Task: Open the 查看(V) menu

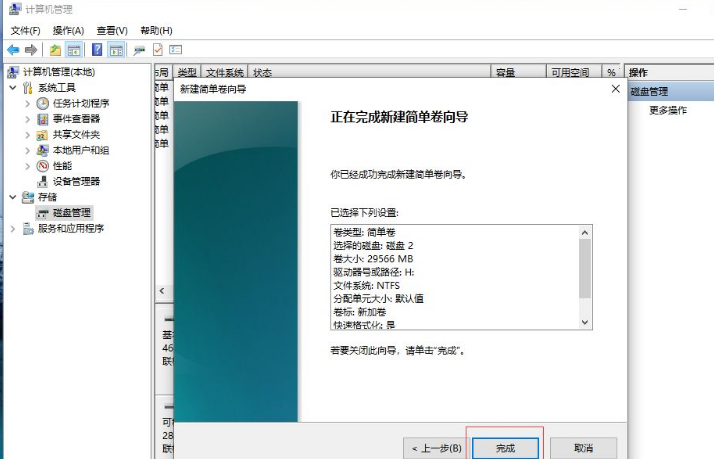Action: tap(113, 31)
